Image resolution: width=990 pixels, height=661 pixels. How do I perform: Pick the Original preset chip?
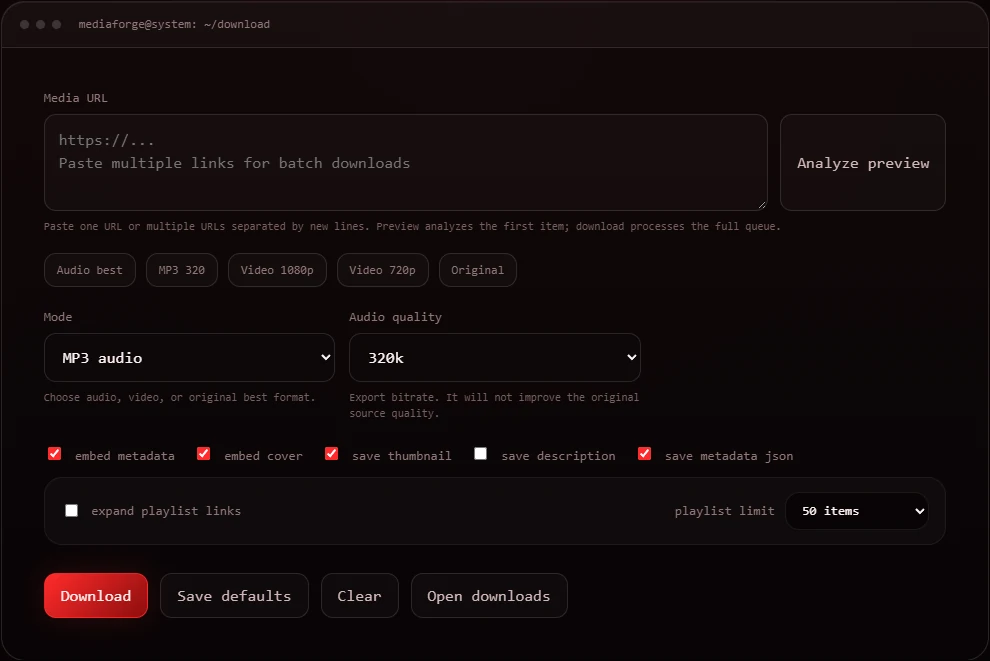click(477, 270)
